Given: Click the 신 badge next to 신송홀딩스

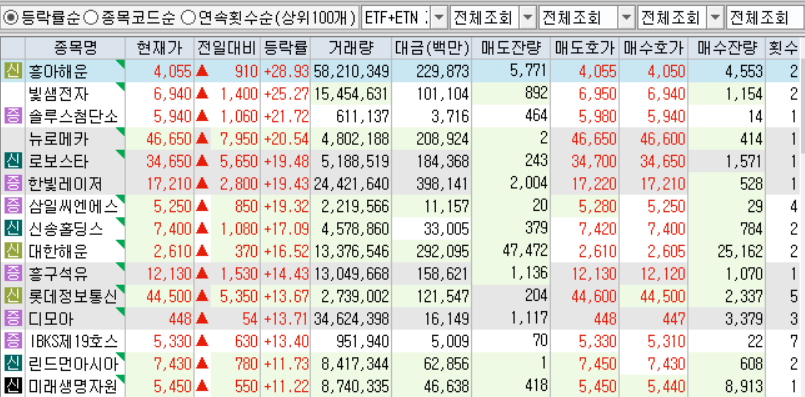Looking at the screenshot, I should click(13, 229).
